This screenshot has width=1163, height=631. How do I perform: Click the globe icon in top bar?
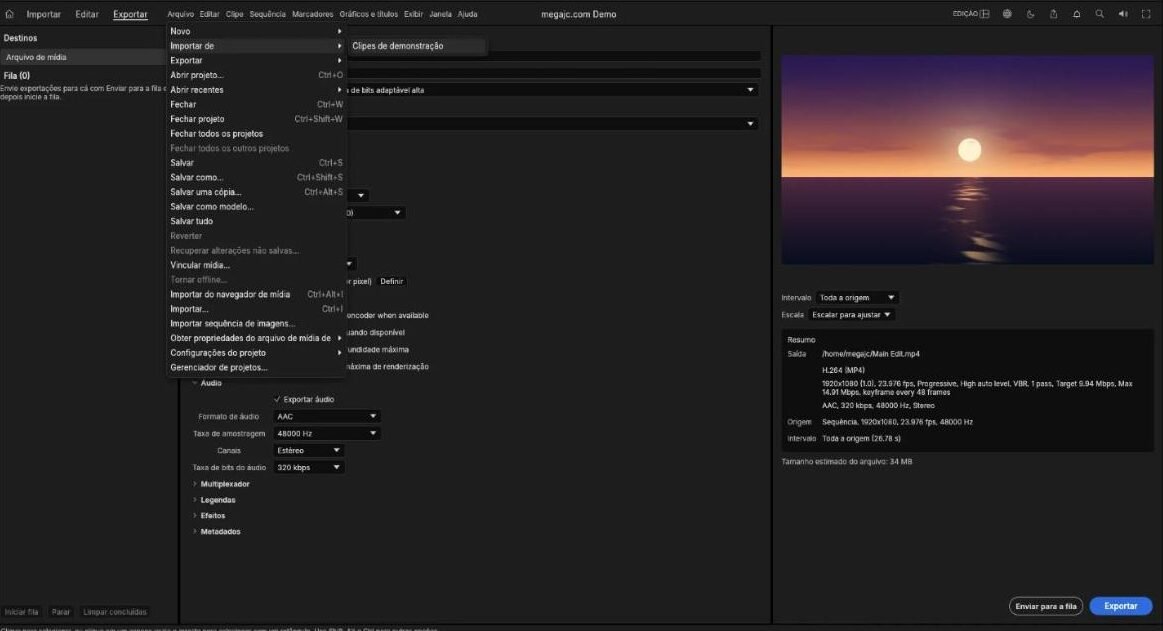[x=1007, y=14]
